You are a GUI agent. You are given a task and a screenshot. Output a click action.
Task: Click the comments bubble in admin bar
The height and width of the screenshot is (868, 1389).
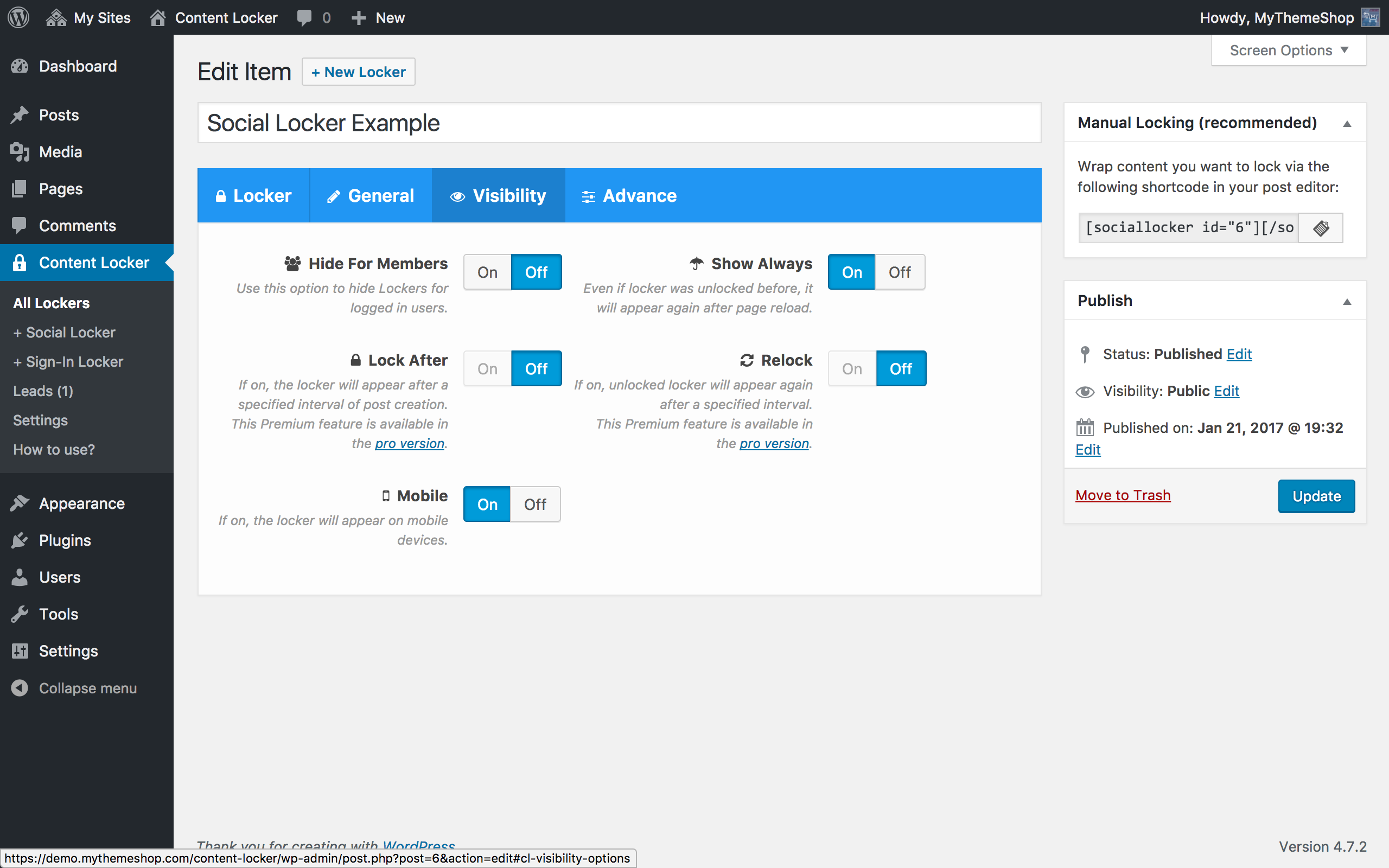[305, 17]
